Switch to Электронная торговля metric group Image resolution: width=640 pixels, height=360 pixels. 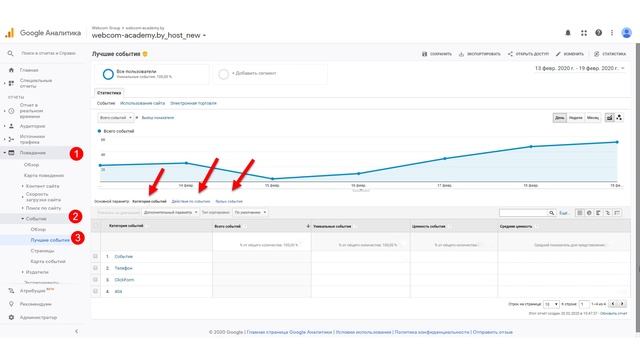point(193,103)
